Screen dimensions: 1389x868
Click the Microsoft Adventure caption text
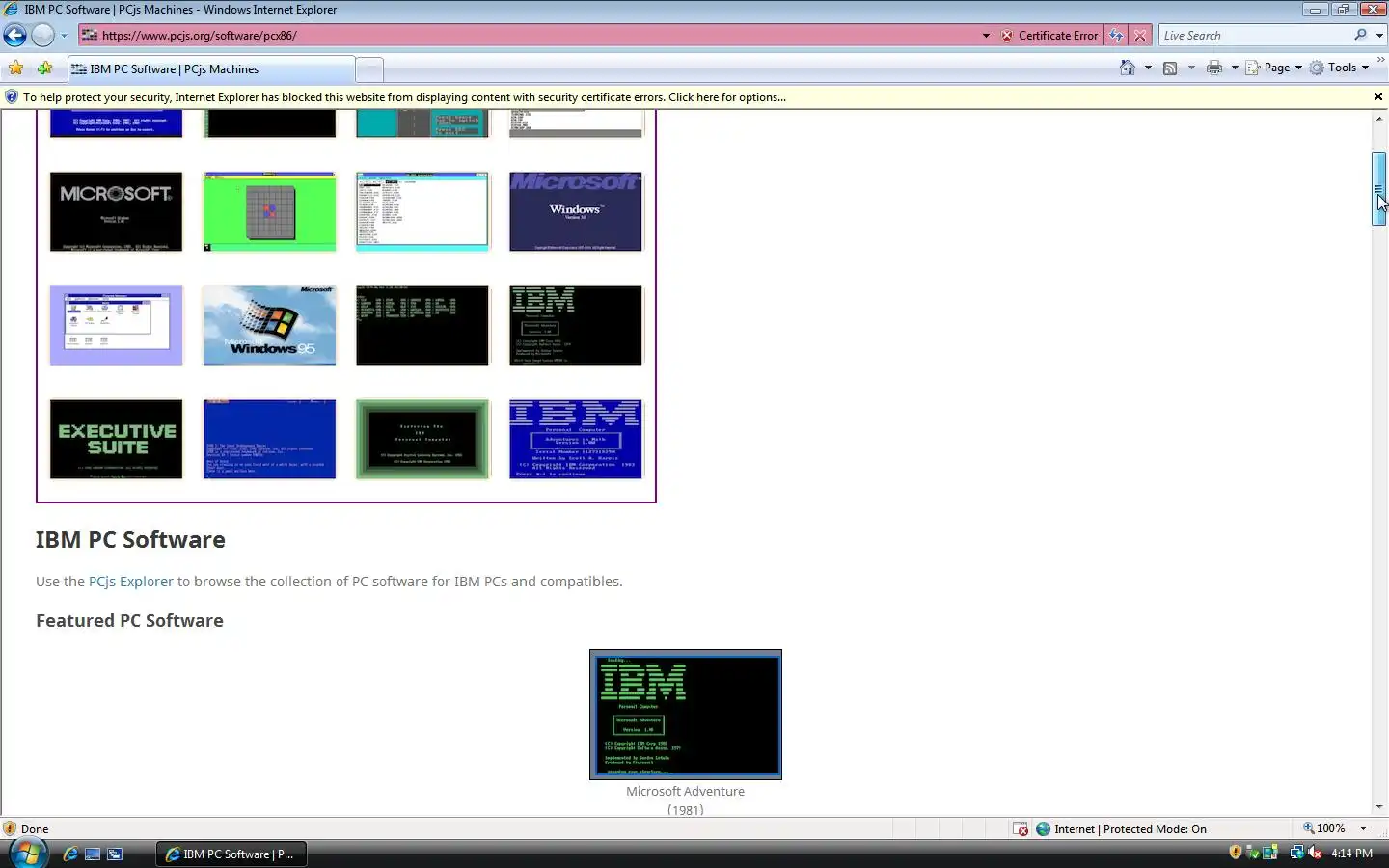(685, 791)
